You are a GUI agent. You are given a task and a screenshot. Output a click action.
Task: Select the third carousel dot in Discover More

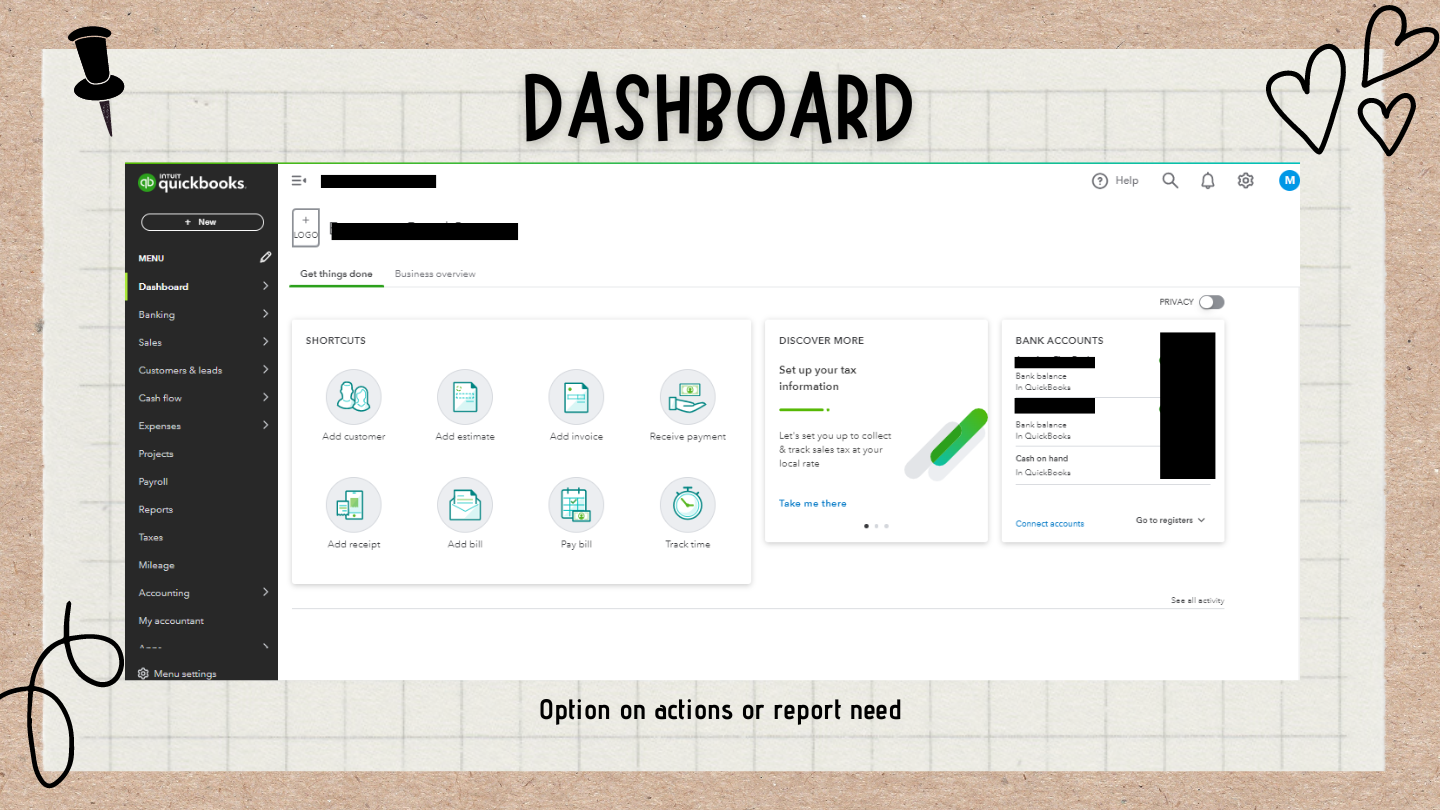(x=886, y=526)
